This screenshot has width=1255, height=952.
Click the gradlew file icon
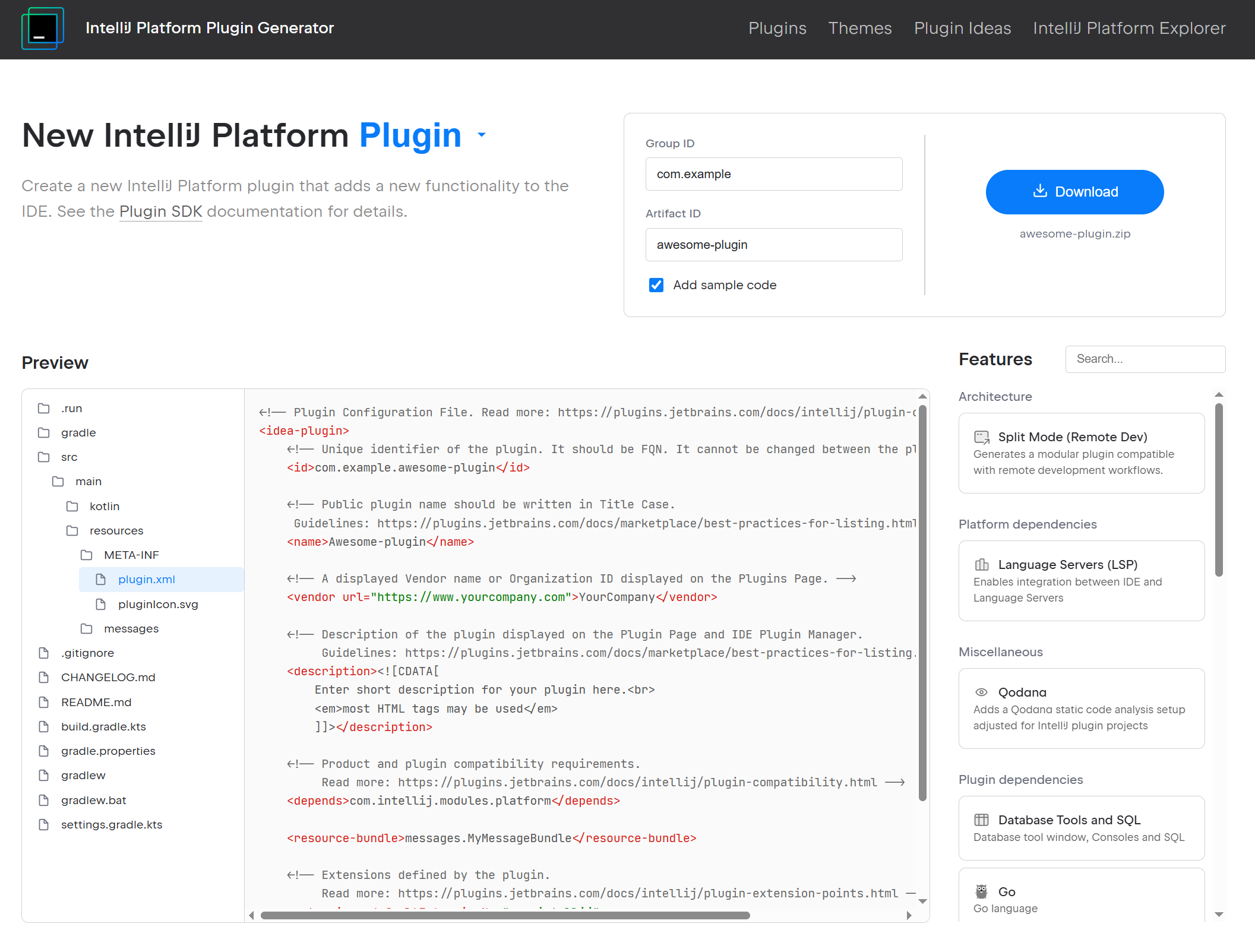44,776
